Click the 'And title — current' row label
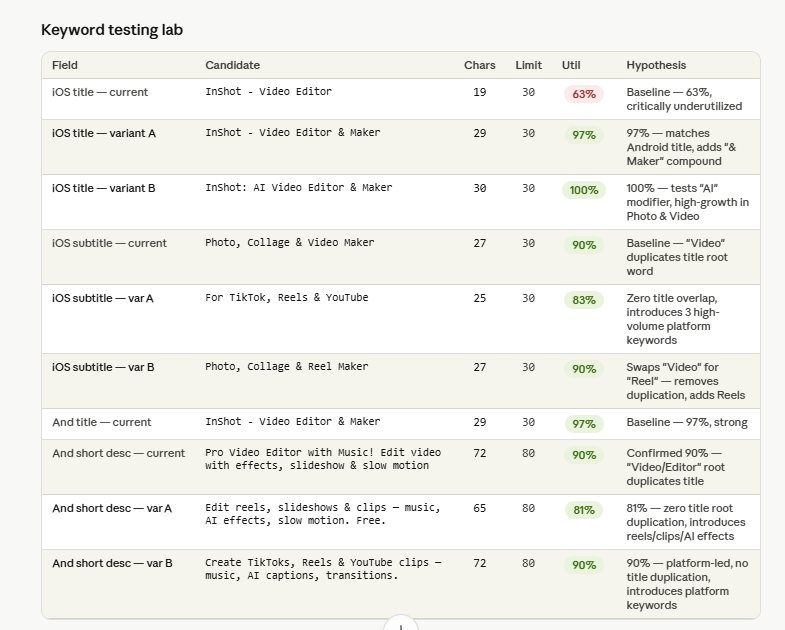Viewport: 785px width, 630px height. [102, 422]
